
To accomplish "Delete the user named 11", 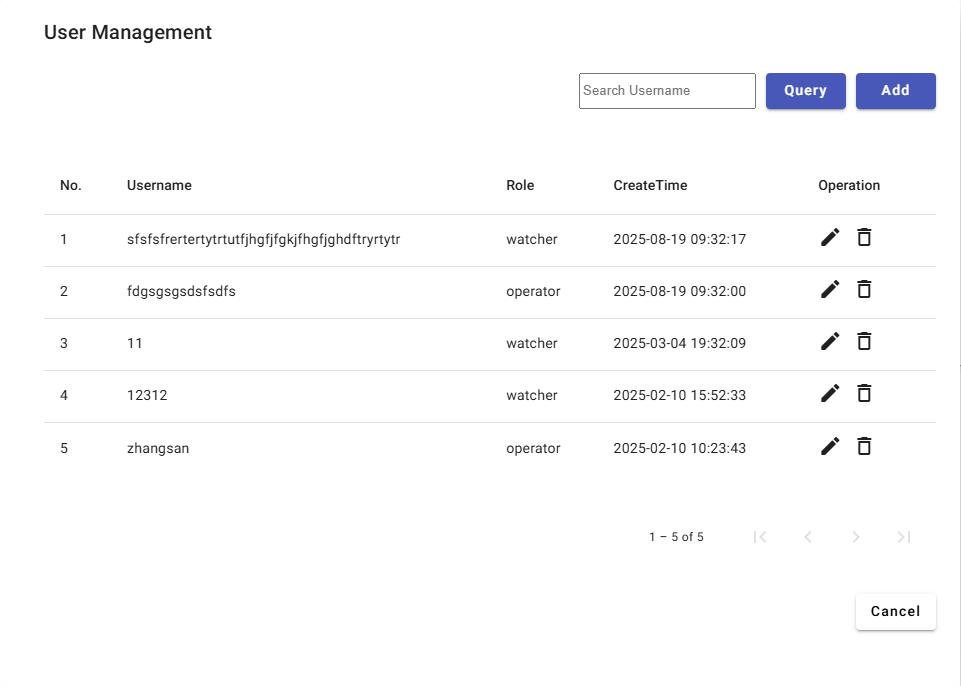I will [864, 341].
